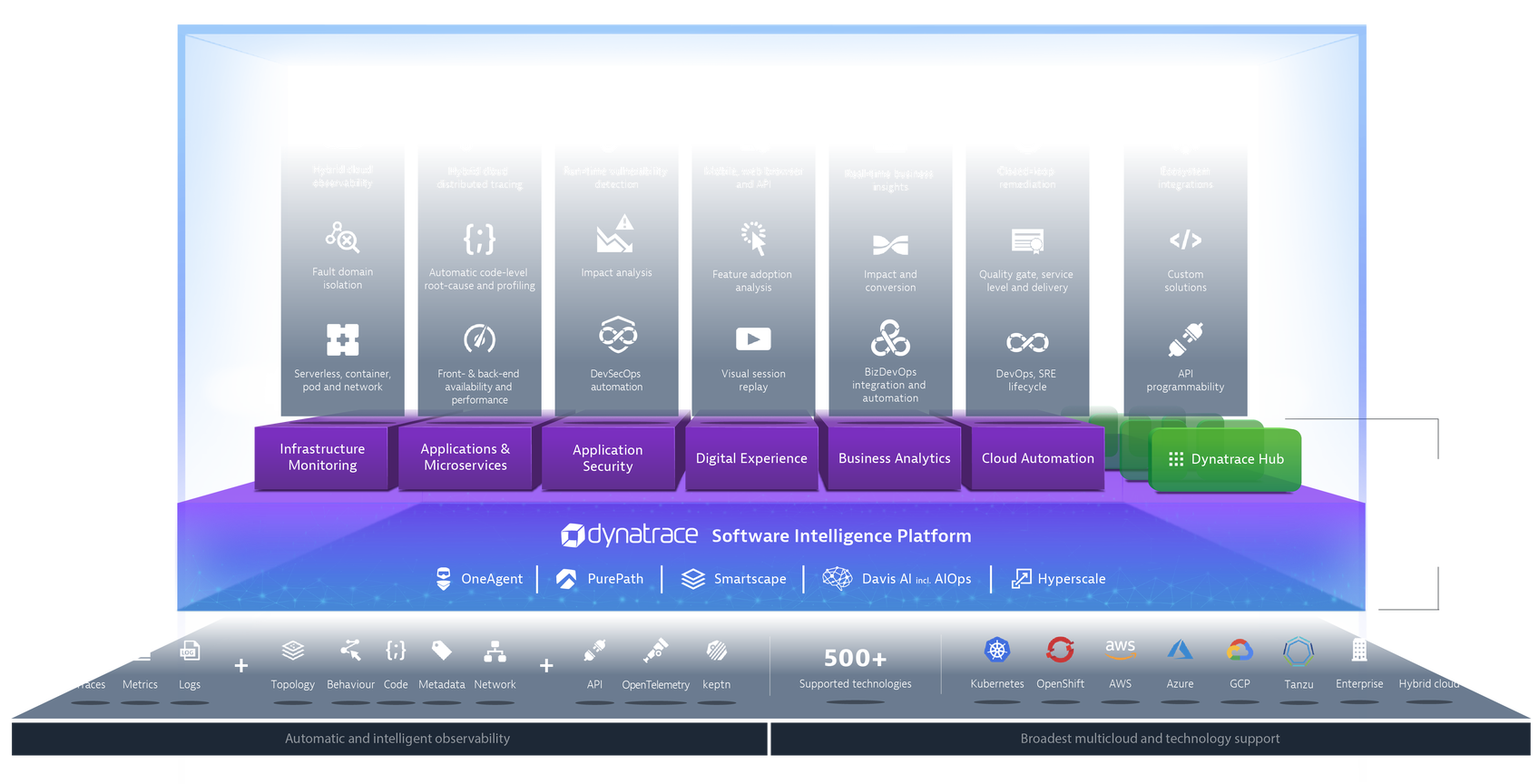Viewport: 1539px width, 784px height.
Task: Click the Behaviour icon
Action: tap(350, 651)
